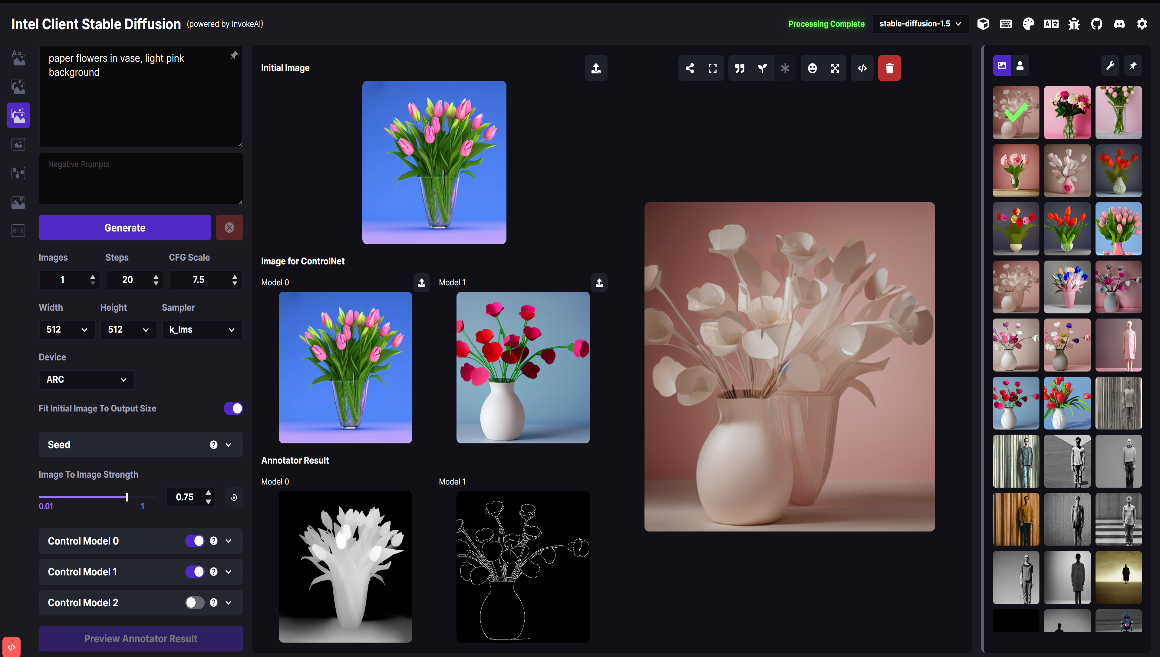Expand the Seed section chevron
Image resolution: width=1160 pixels, height=657 pixels.
(229, 445)
